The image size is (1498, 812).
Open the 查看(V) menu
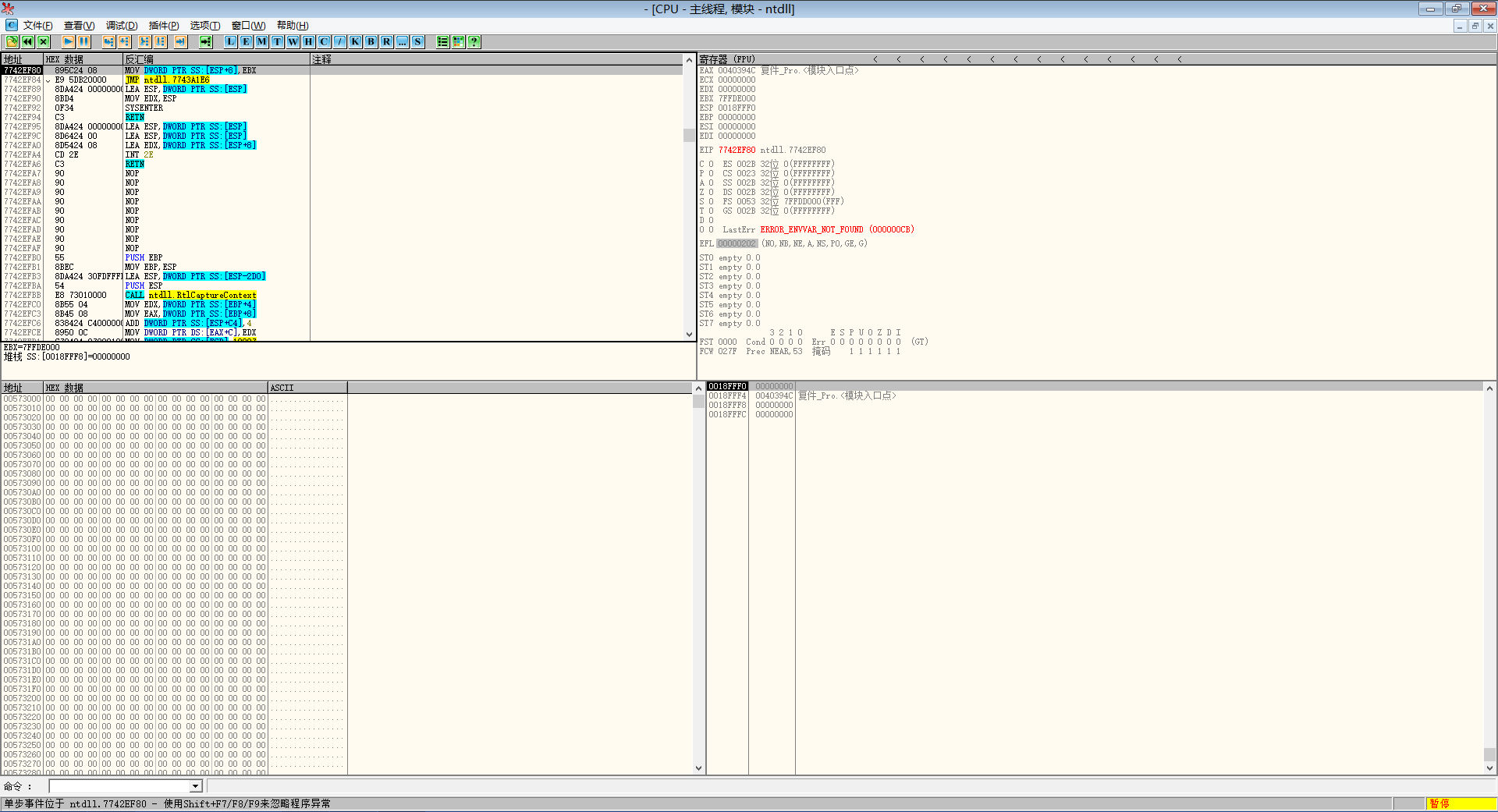pyautogui.click(x=79, y=26)
